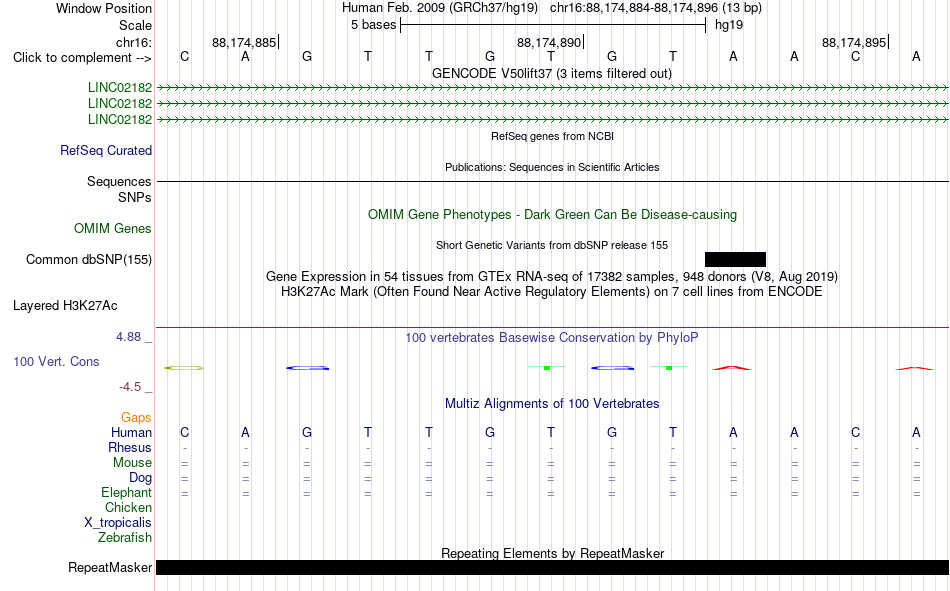Open the PhyloP Basewise Conservation track title

552,338
